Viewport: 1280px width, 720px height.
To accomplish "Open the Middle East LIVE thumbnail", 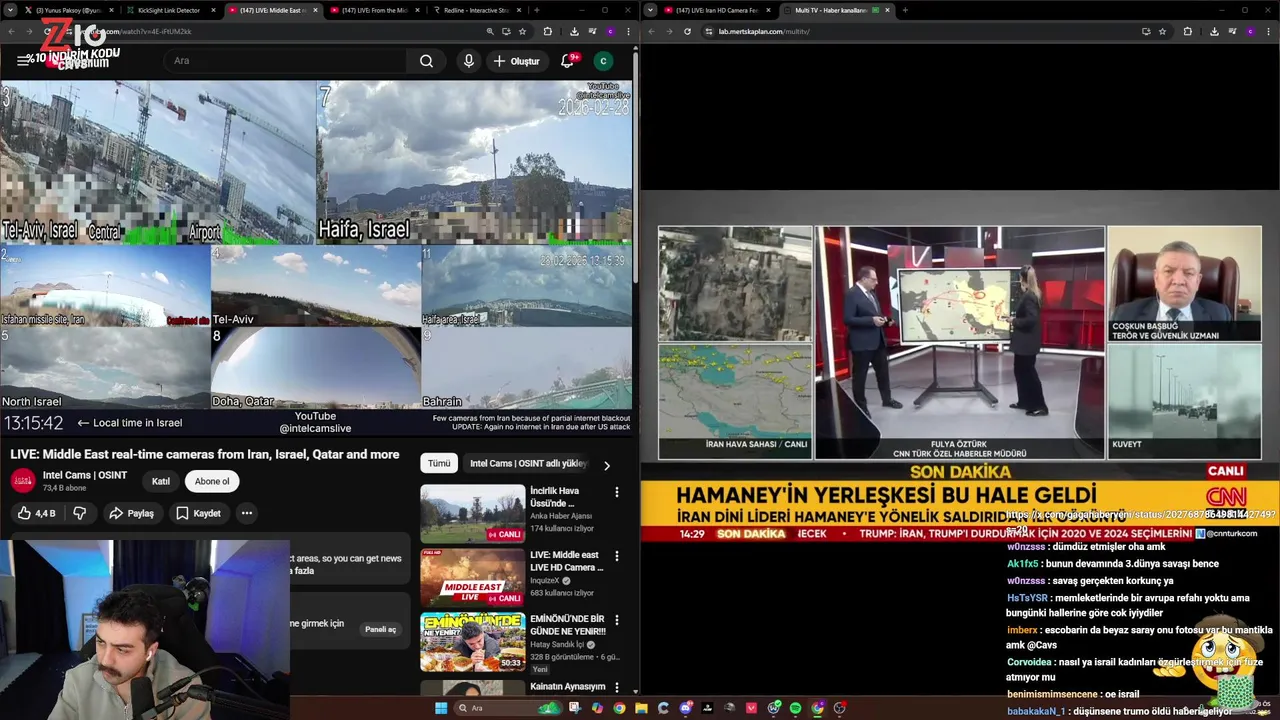I will click(472, 578).
